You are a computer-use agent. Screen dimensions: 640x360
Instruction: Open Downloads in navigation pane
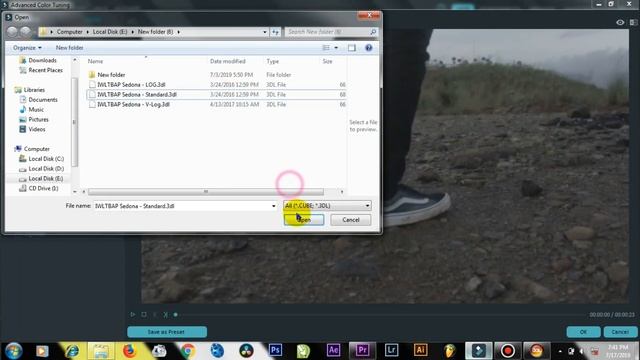pos(42,60)
